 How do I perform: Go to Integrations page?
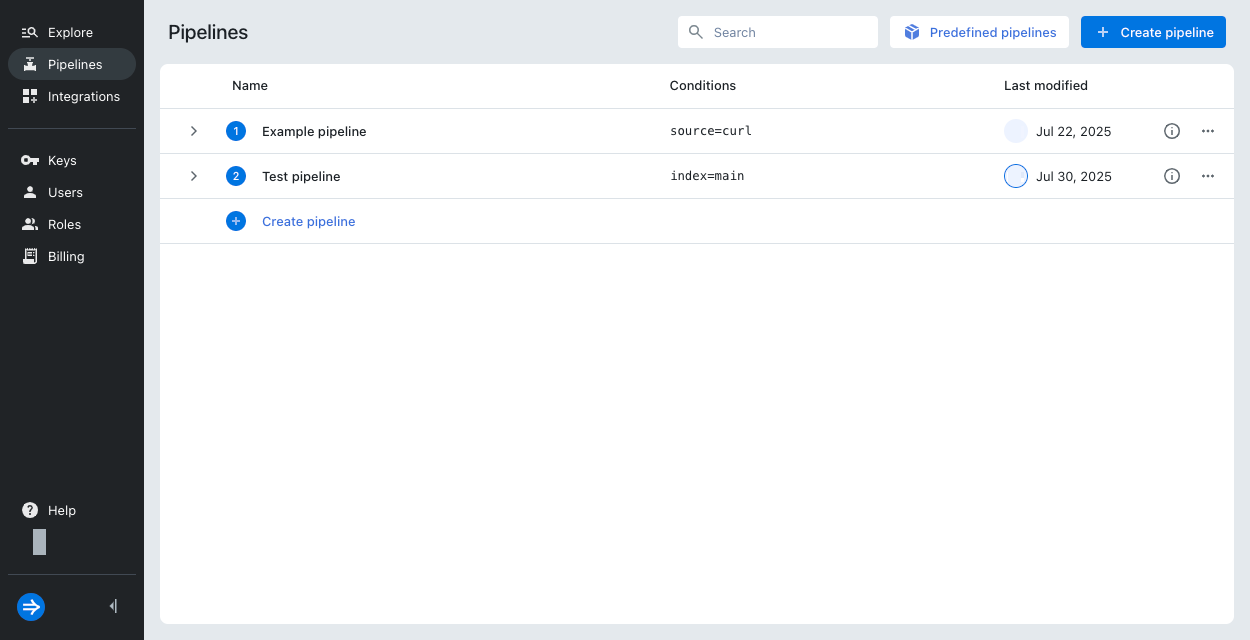click(x=71, y=96)
